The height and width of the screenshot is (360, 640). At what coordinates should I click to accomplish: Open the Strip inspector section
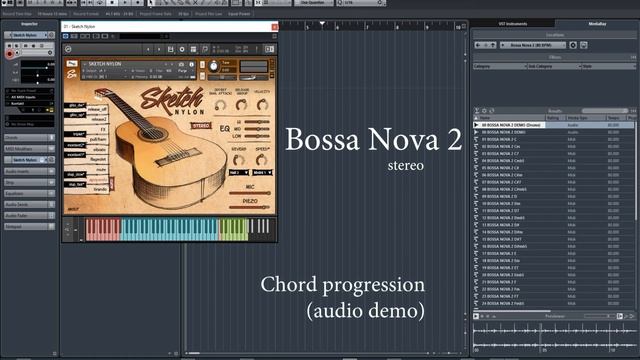(29, 182)
